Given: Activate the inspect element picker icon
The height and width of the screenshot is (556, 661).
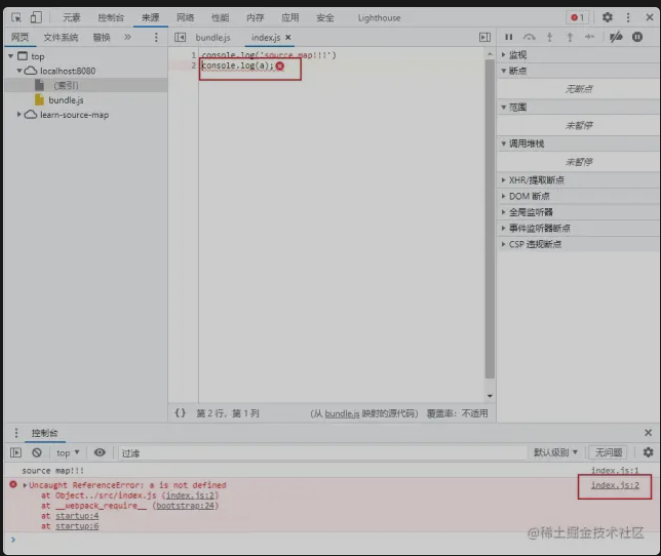Looking at the screenshot, I should coord(16,18).
